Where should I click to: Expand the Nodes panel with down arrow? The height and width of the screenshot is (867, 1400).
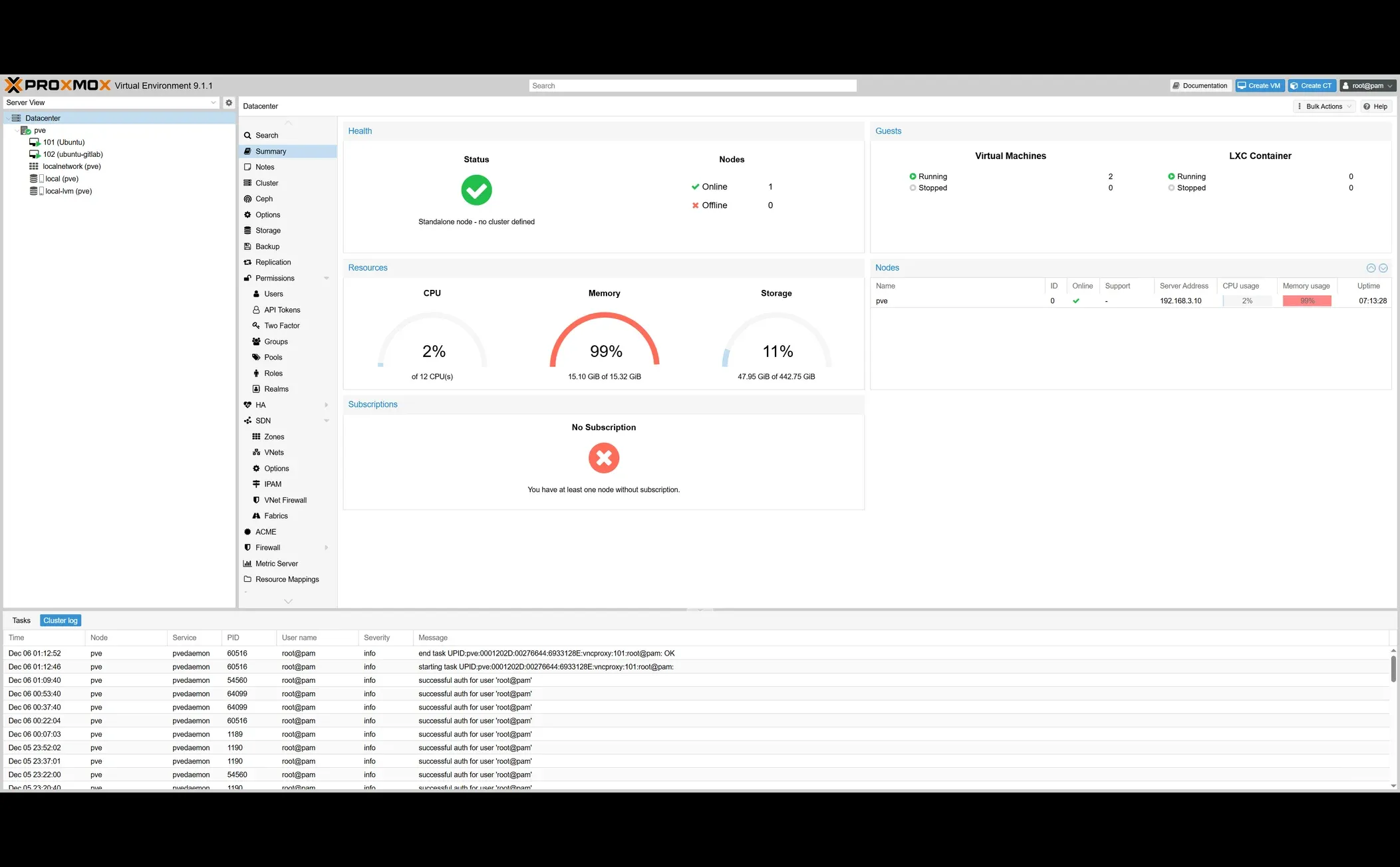pyautogui.click(x=1383, y=268)
